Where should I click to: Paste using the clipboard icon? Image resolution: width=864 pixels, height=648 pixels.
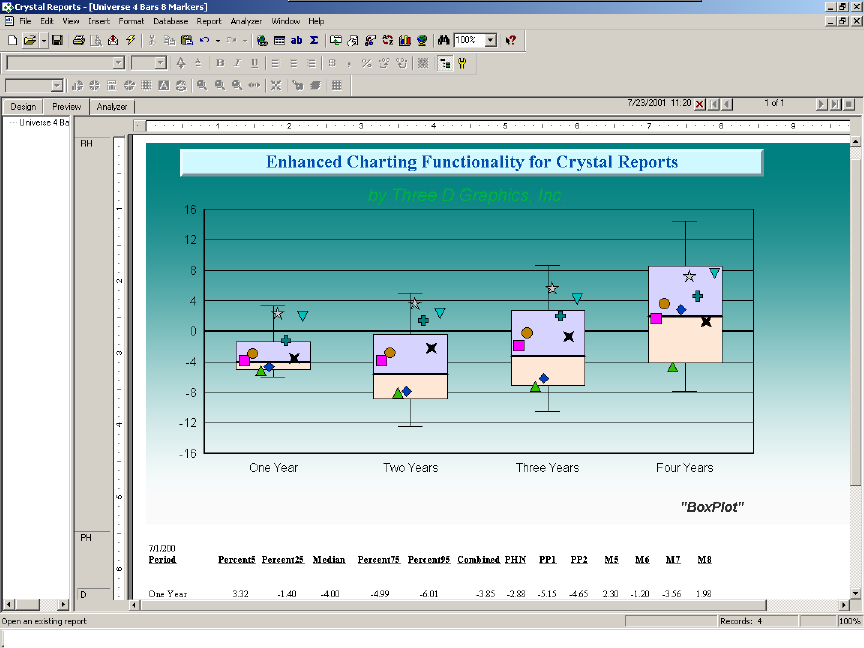(187, 40)
